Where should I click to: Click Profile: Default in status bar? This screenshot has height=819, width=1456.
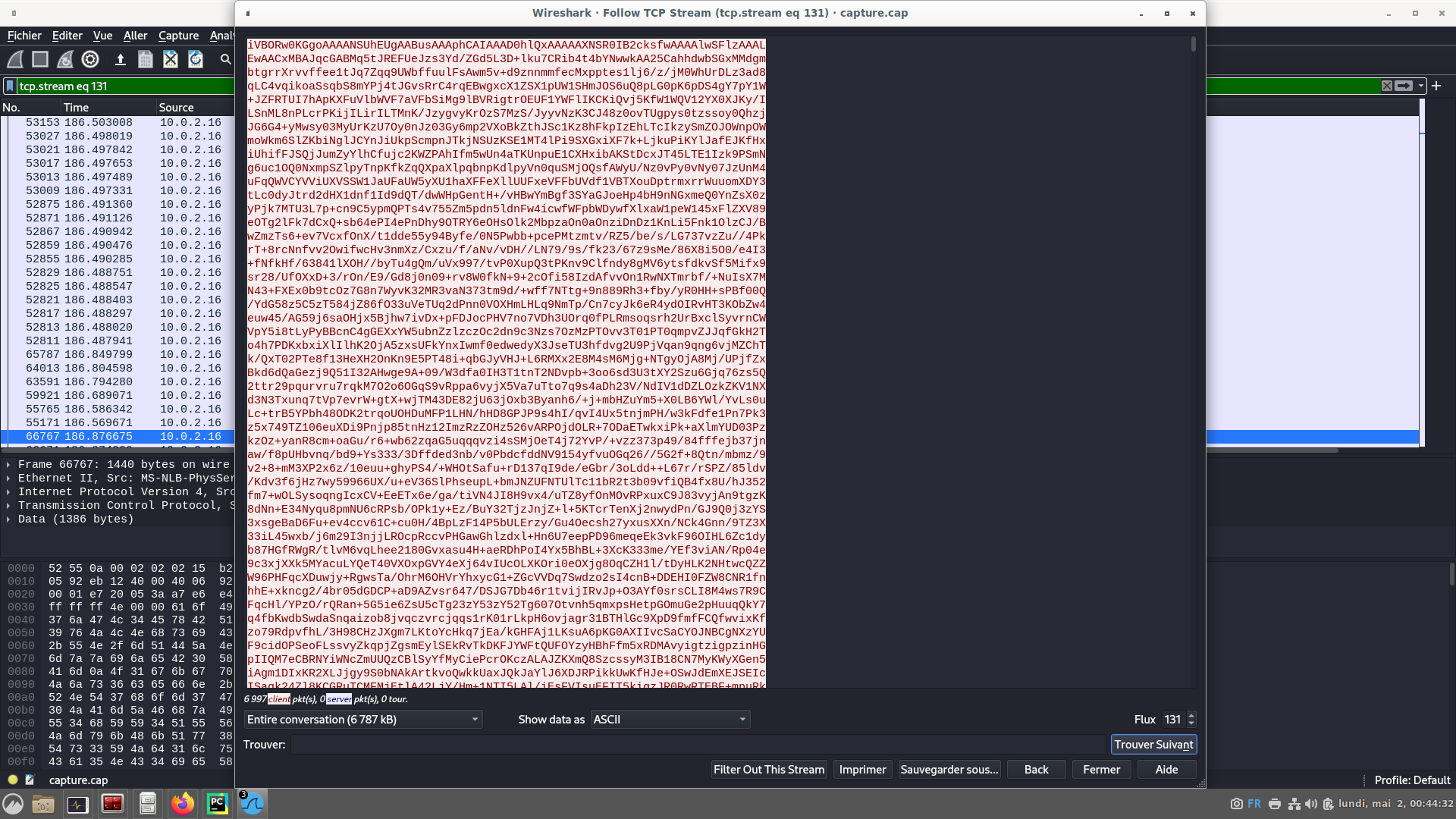[x=1412, y=780]
